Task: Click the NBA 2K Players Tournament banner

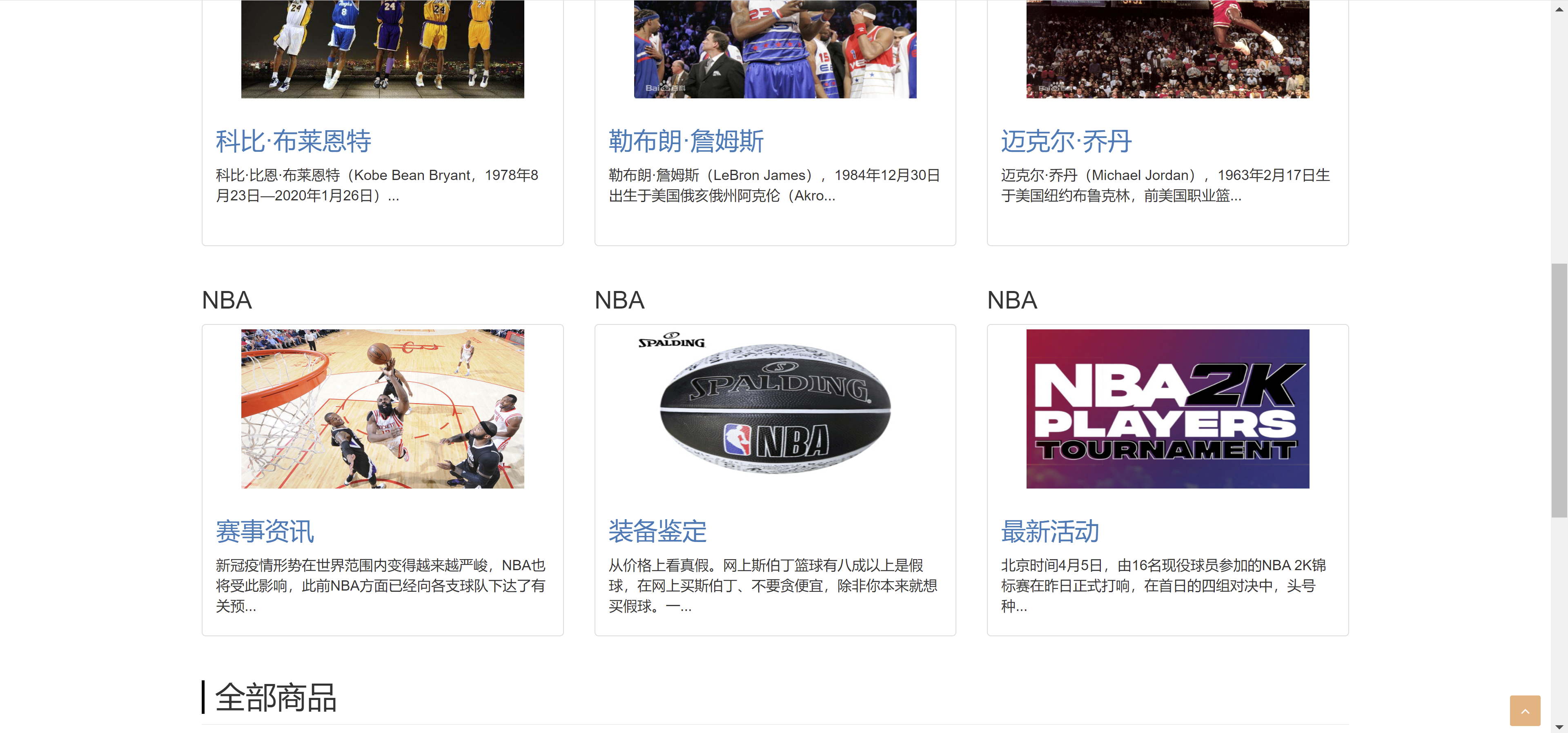Action: pos(1167,409)
